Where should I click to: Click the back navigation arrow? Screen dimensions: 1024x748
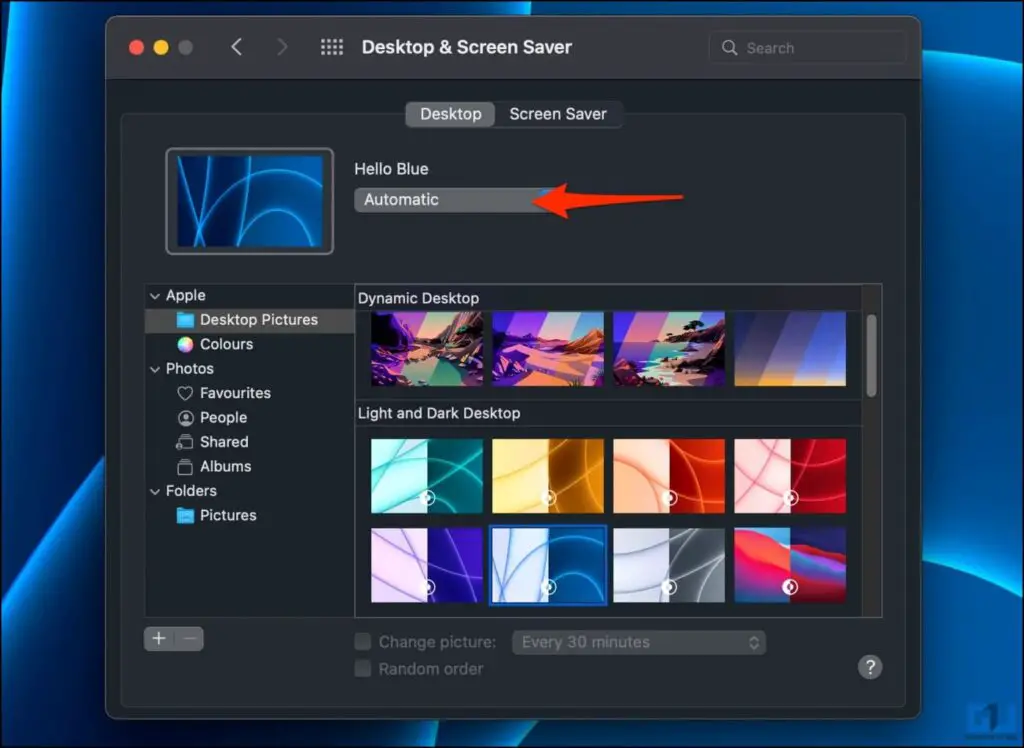point(238,46)
